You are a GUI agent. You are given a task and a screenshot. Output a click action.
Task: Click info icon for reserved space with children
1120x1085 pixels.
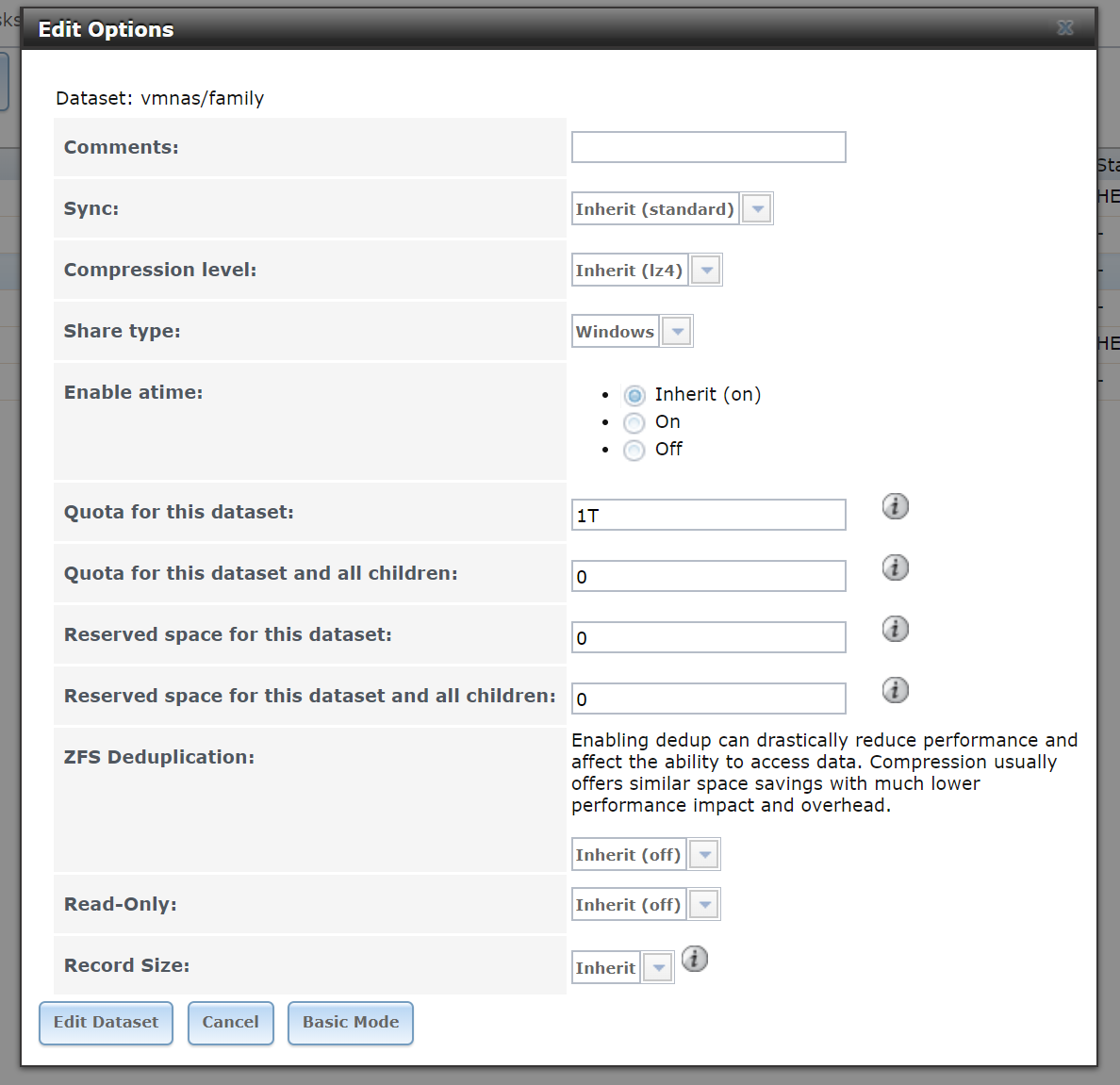[x=895, y=690]
